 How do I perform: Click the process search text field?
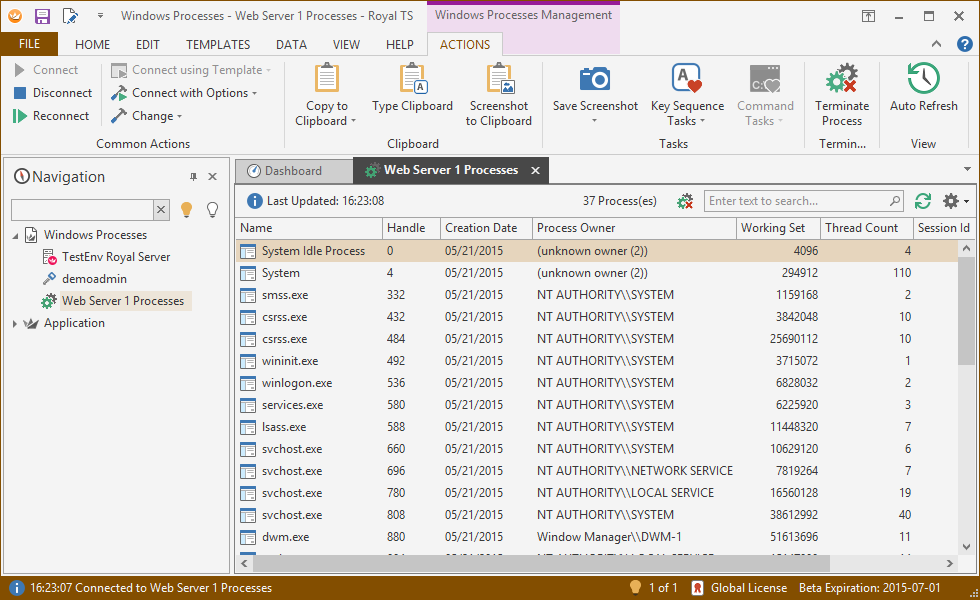pos(797,201)
